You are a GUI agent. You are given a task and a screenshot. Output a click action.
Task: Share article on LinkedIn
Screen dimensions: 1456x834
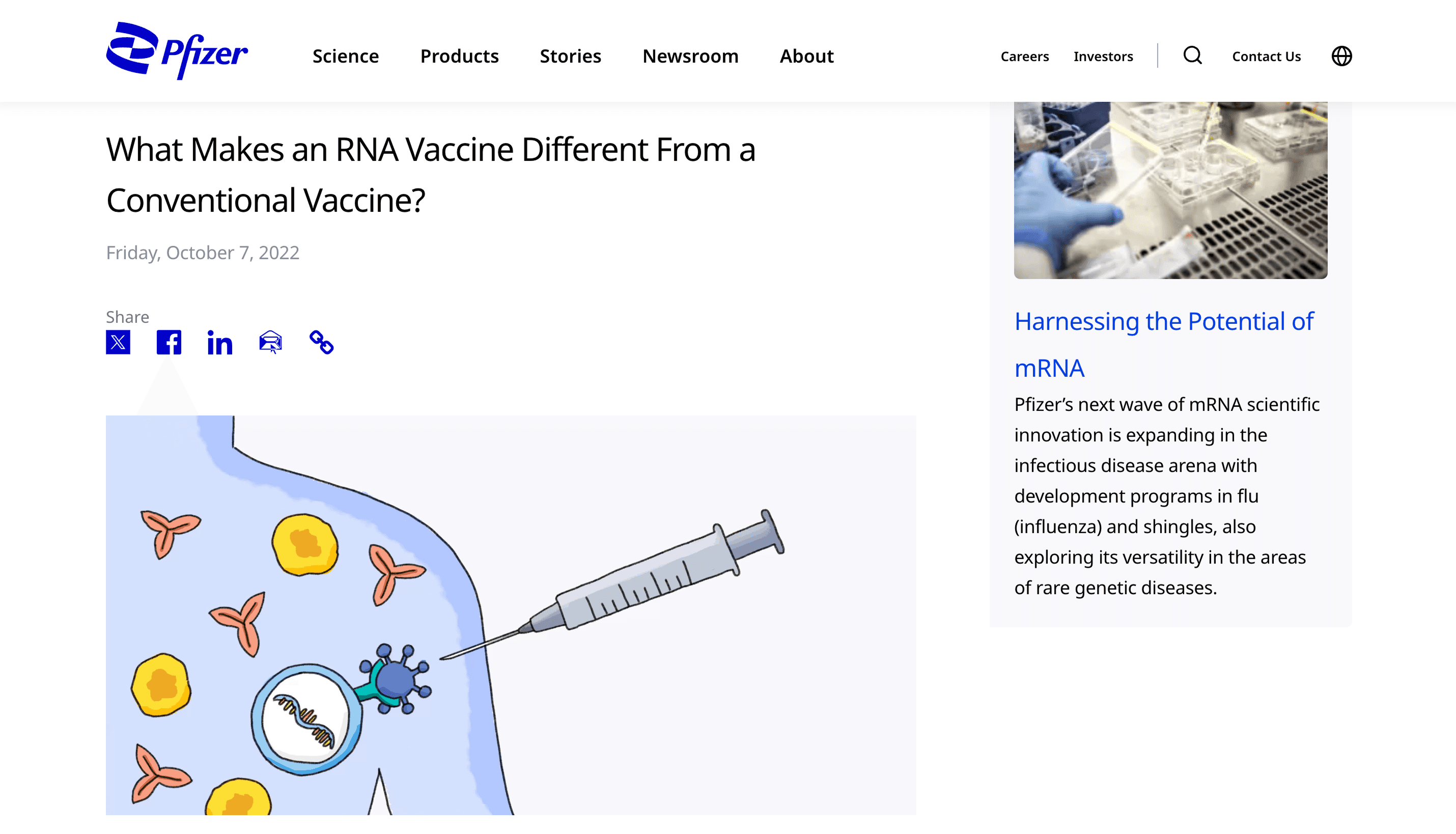pos(220,343)
